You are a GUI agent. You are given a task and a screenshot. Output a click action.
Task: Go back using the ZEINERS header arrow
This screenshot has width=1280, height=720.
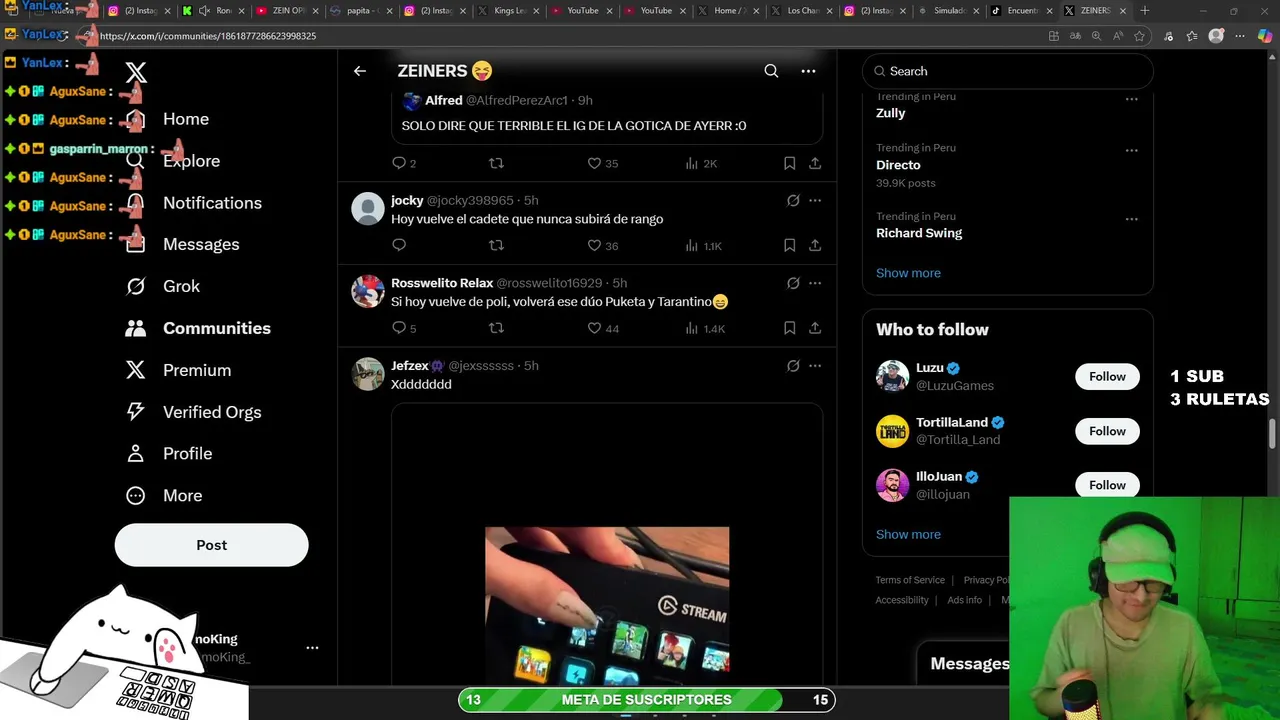(360, 71)
